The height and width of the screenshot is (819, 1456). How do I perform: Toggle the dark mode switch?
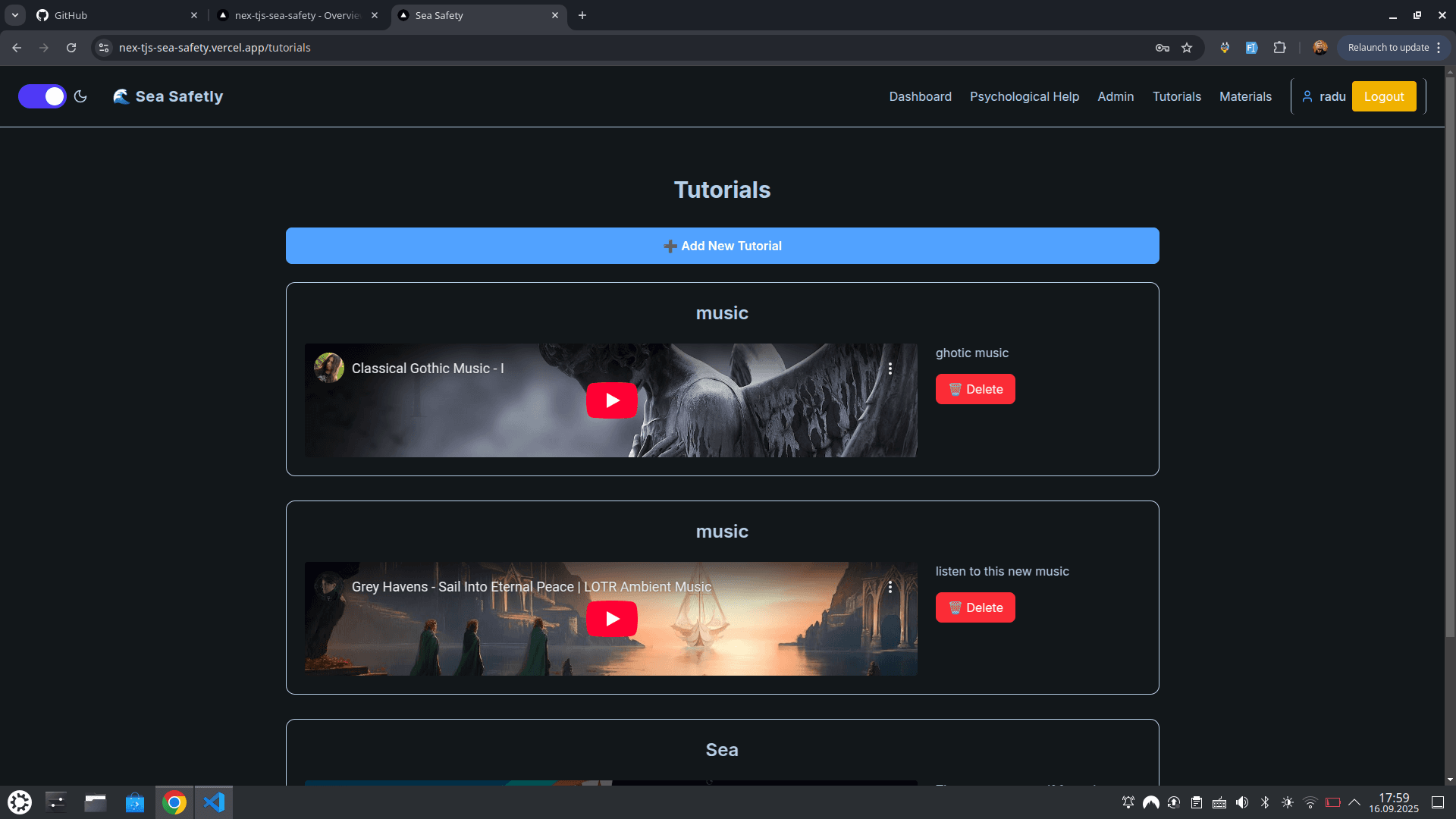[x=42, y=96]
